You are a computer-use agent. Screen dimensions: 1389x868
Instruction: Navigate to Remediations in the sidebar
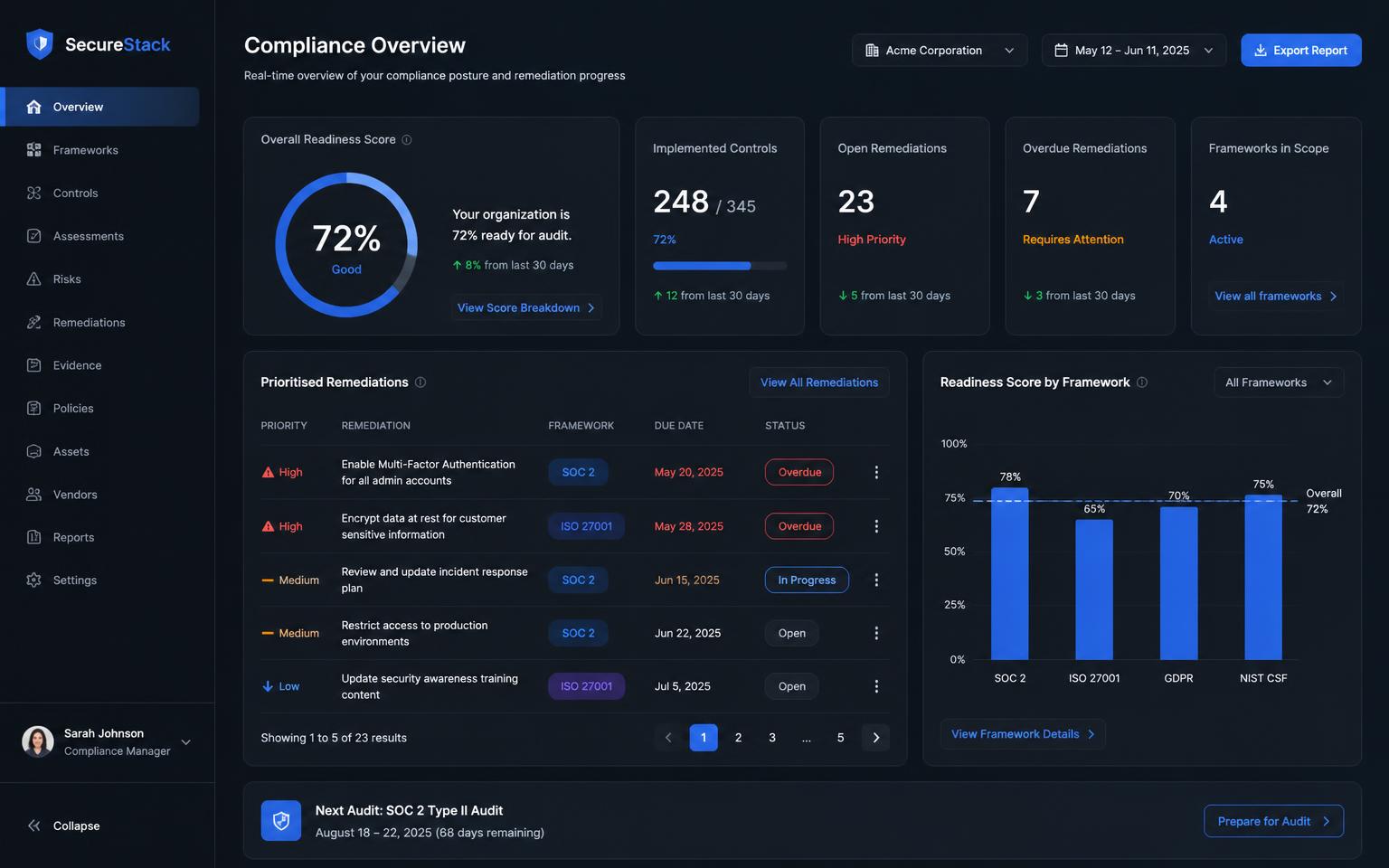click(x=99, y=323)
